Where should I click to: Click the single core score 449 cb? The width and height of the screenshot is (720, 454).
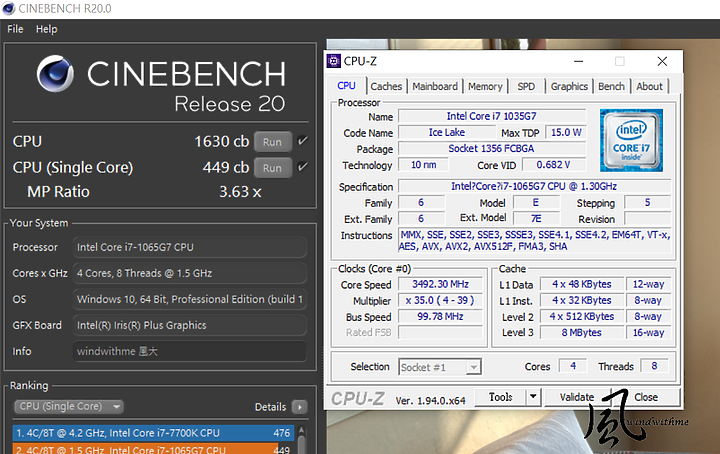point(225,167)
